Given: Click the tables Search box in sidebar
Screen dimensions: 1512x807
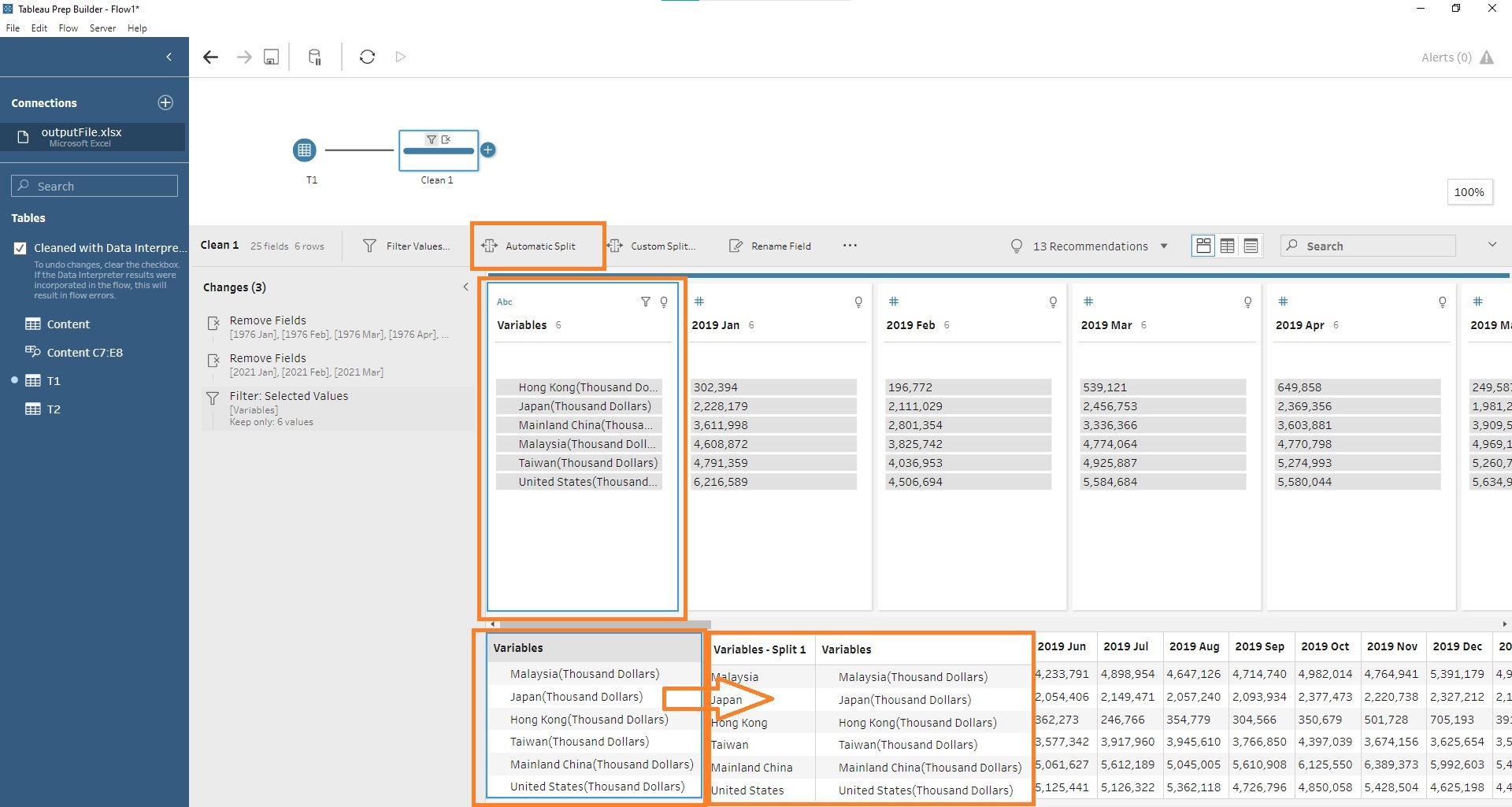Looking at the screenshot, I should point(94,186).
